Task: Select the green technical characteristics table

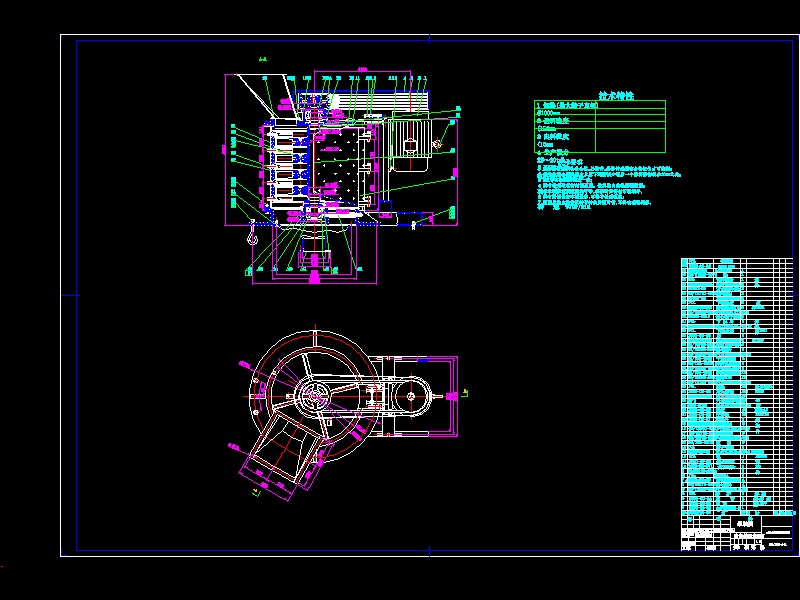Action: pyautogui.click(x=600, y=127)
